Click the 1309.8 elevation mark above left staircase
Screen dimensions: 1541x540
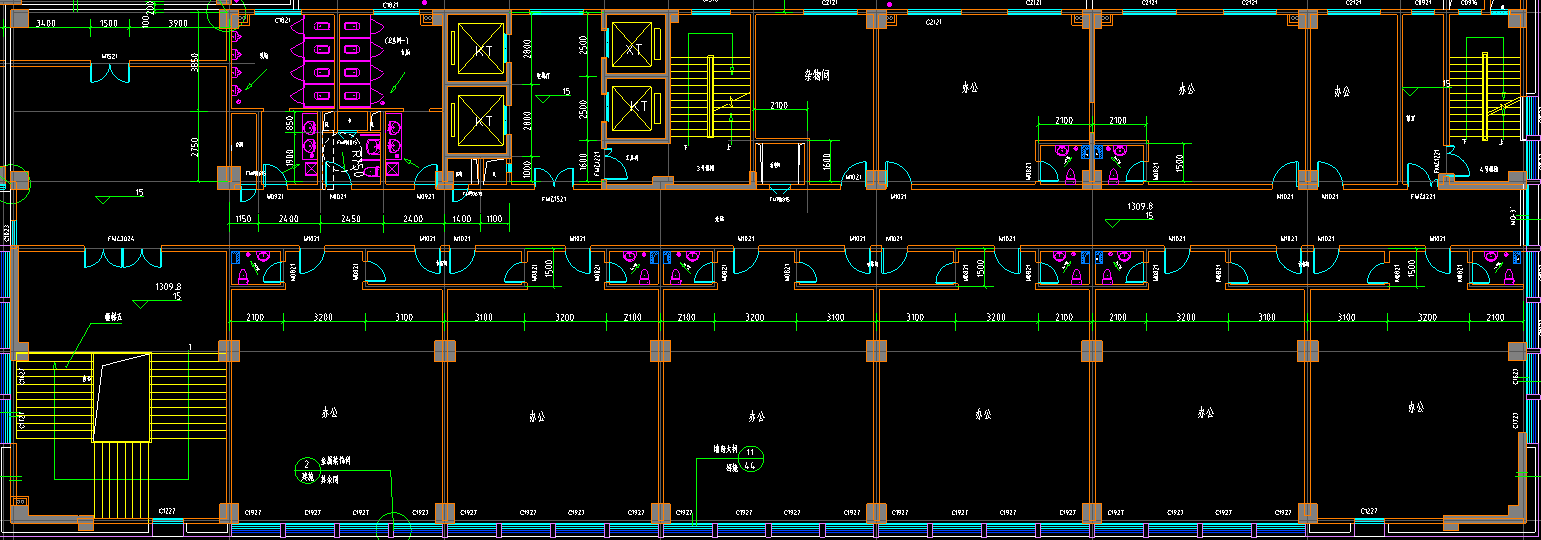click(168, 286)
